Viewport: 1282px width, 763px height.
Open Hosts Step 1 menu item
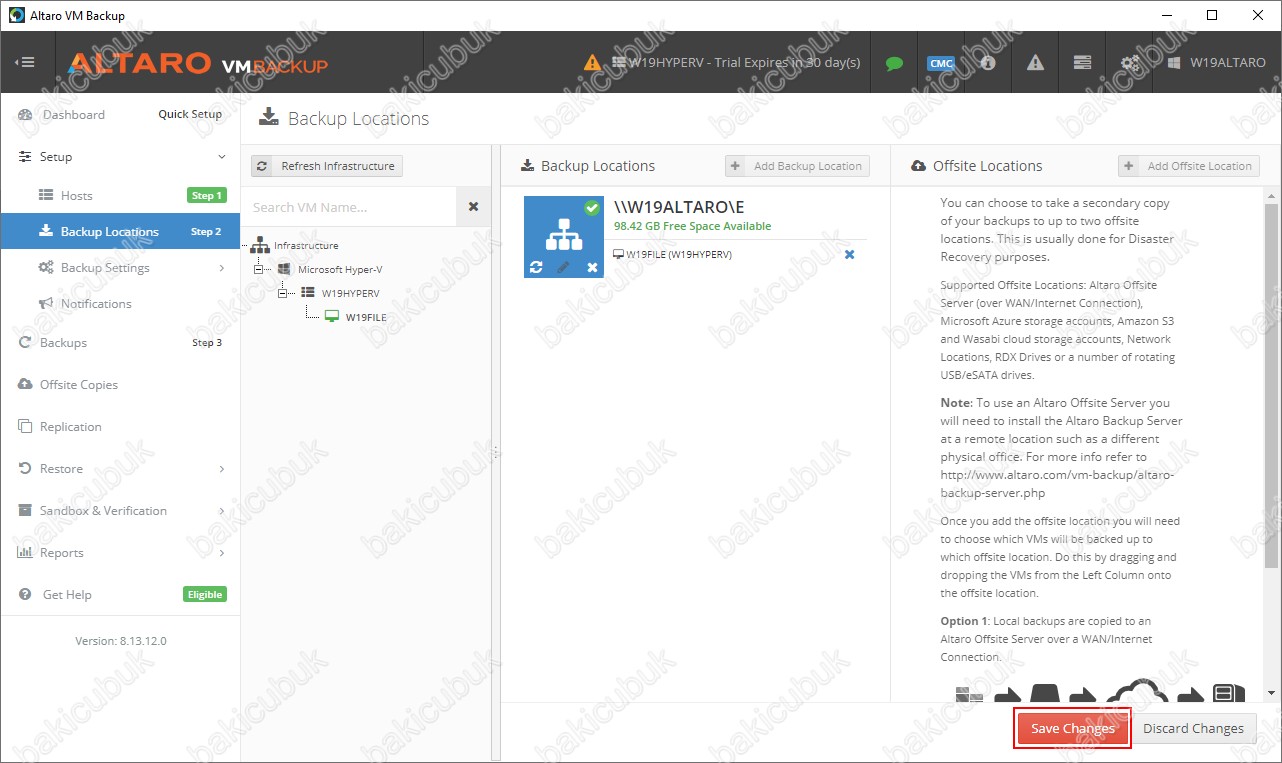click(x=120, y=195)
